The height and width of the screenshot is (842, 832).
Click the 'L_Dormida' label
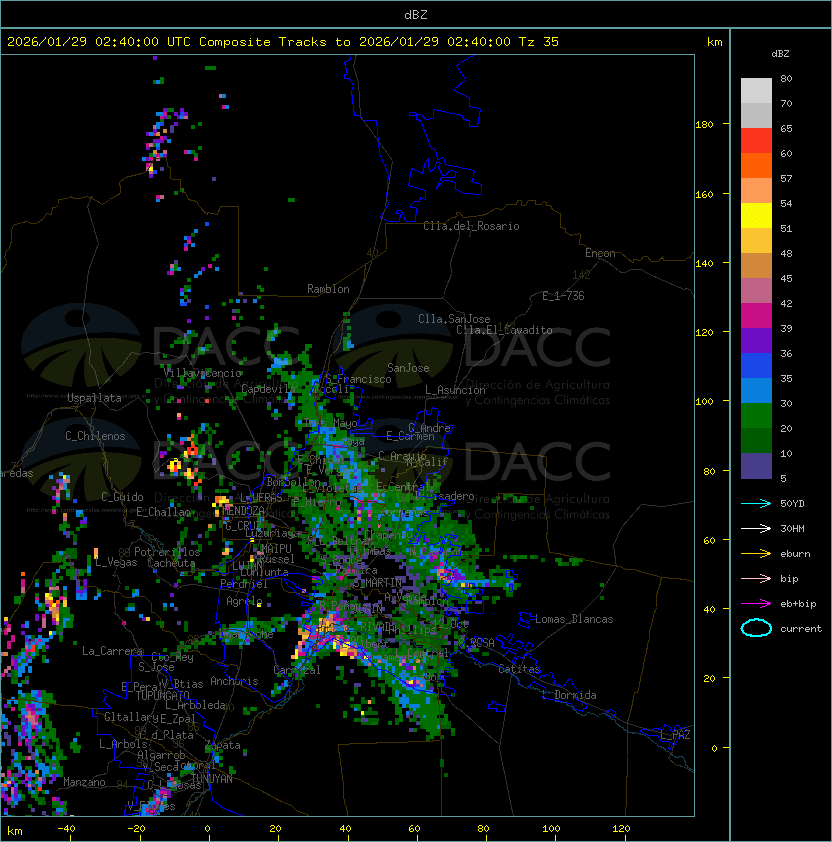569,695
